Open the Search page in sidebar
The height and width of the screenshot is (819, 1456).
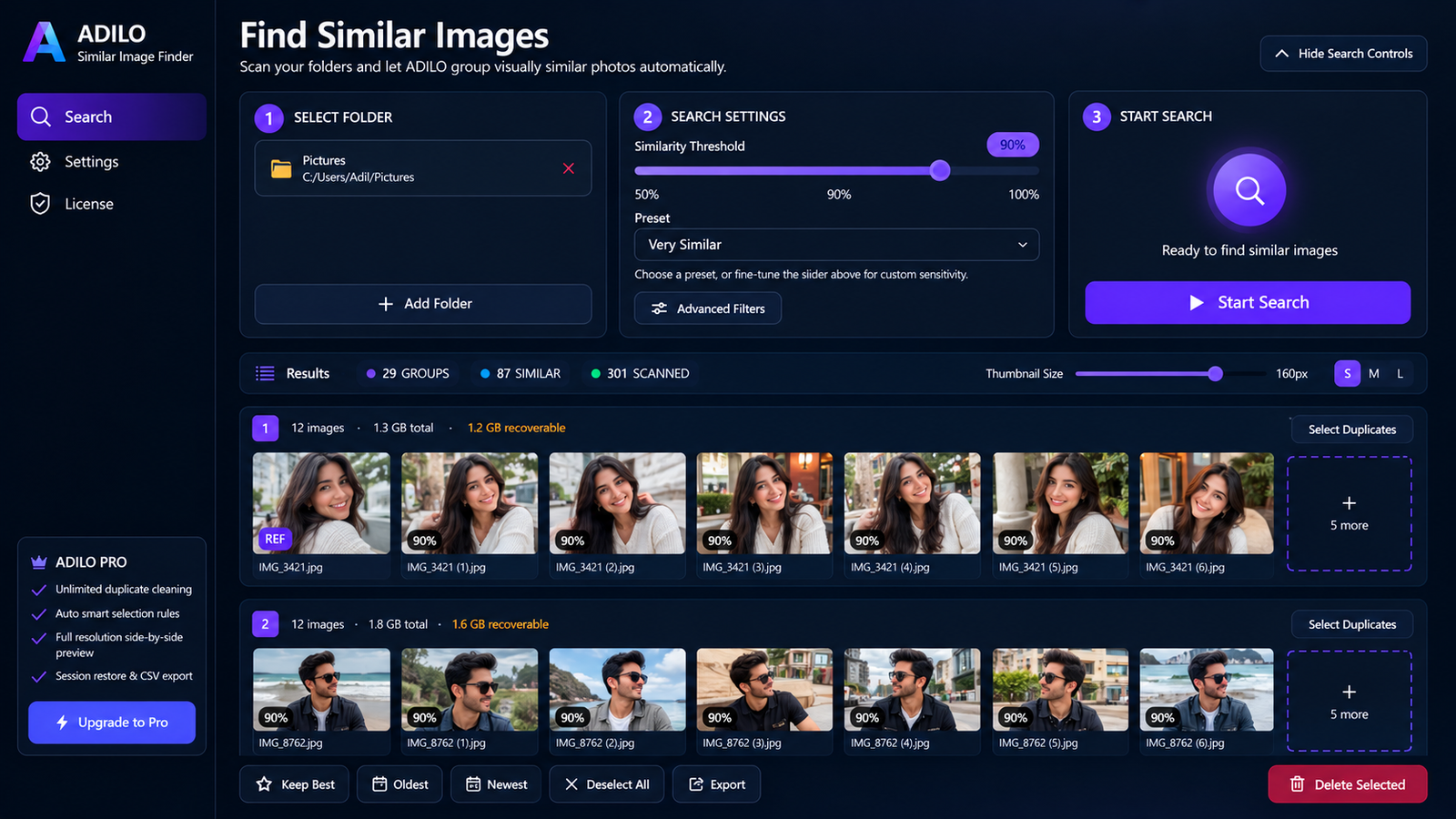pos(111,116)
